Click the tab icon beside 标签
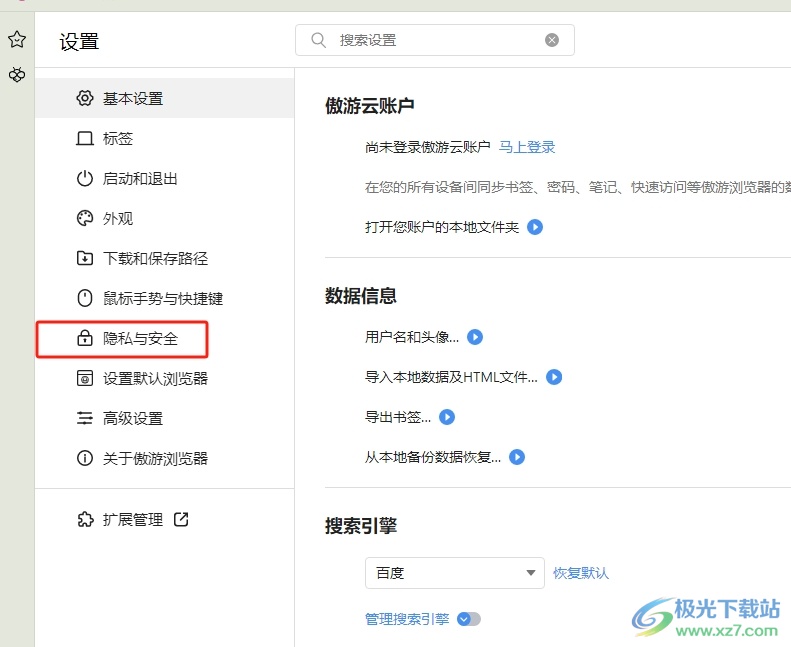791x647 pixels. (x=85, y=138)
